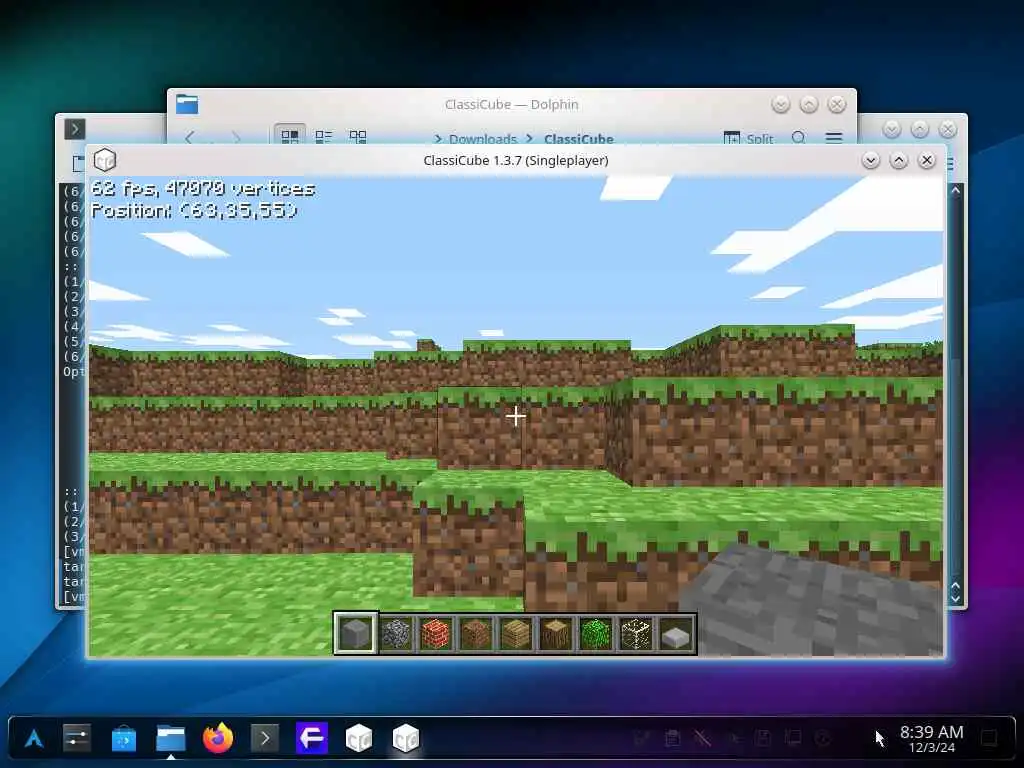
Task: Select the glass block in the hotbar
Action: point(636,633)
